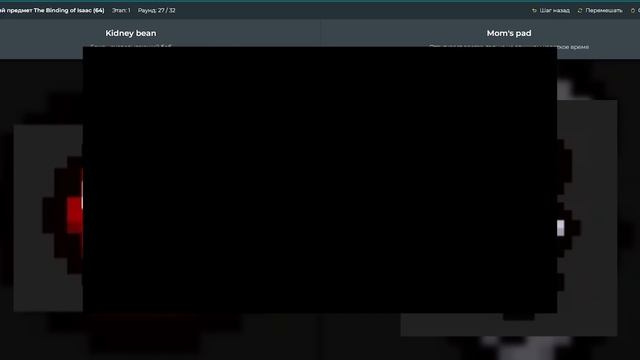
Task: Click the 'Kidney bean' title
Action: (x=131, y=33)
